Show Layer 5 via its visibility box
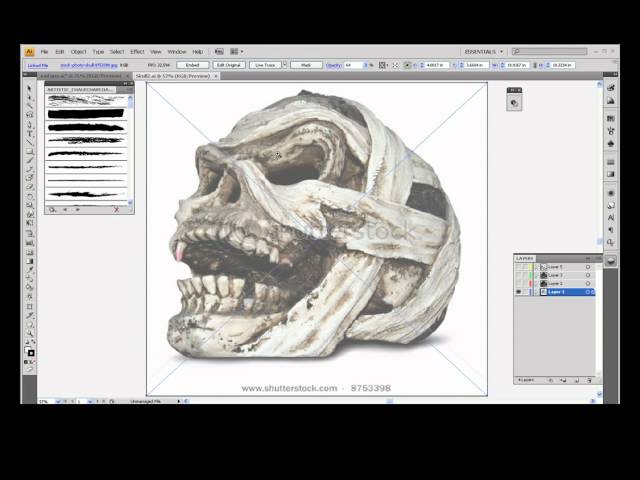The height and width of the screenshot is (480, 640). 518,267
